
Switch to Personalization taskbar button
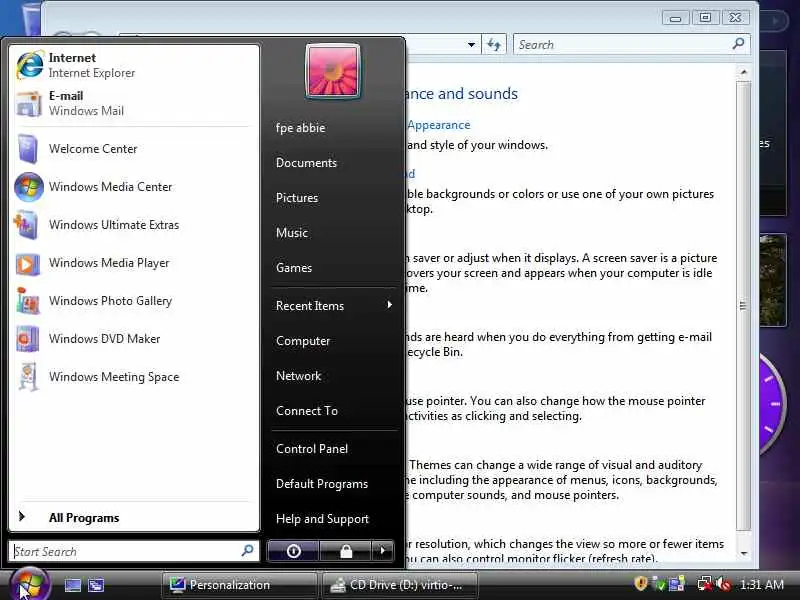point(240,585)
